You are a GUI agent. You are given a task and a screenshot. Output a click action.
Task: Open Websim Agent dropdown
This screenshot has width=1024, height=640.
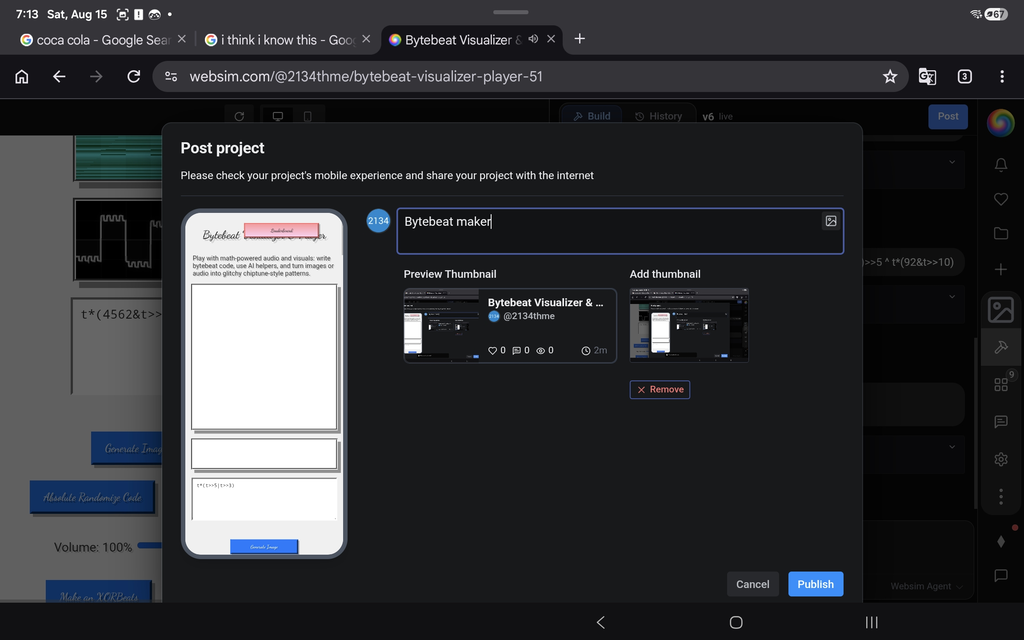pyautogui.click(x=926, y=586)
